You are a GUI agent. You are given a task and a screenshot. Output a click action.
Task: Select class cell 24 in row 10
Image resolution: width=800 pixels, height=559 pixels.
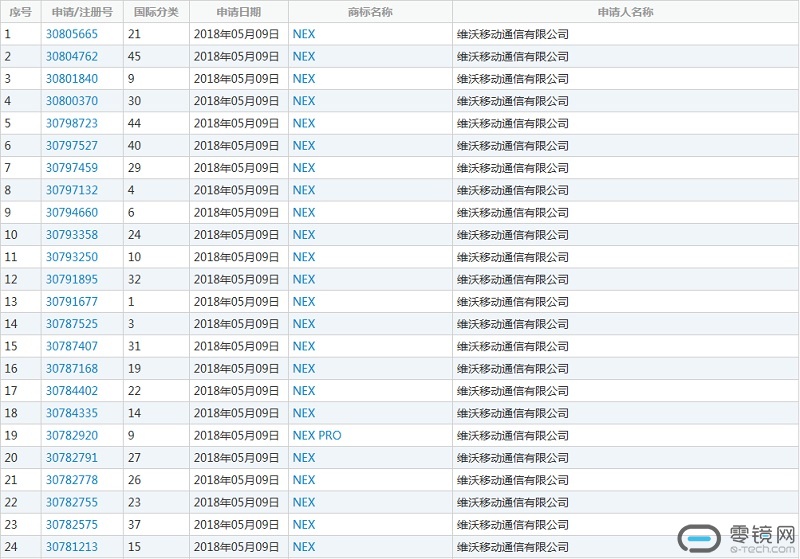pos(156,235)
